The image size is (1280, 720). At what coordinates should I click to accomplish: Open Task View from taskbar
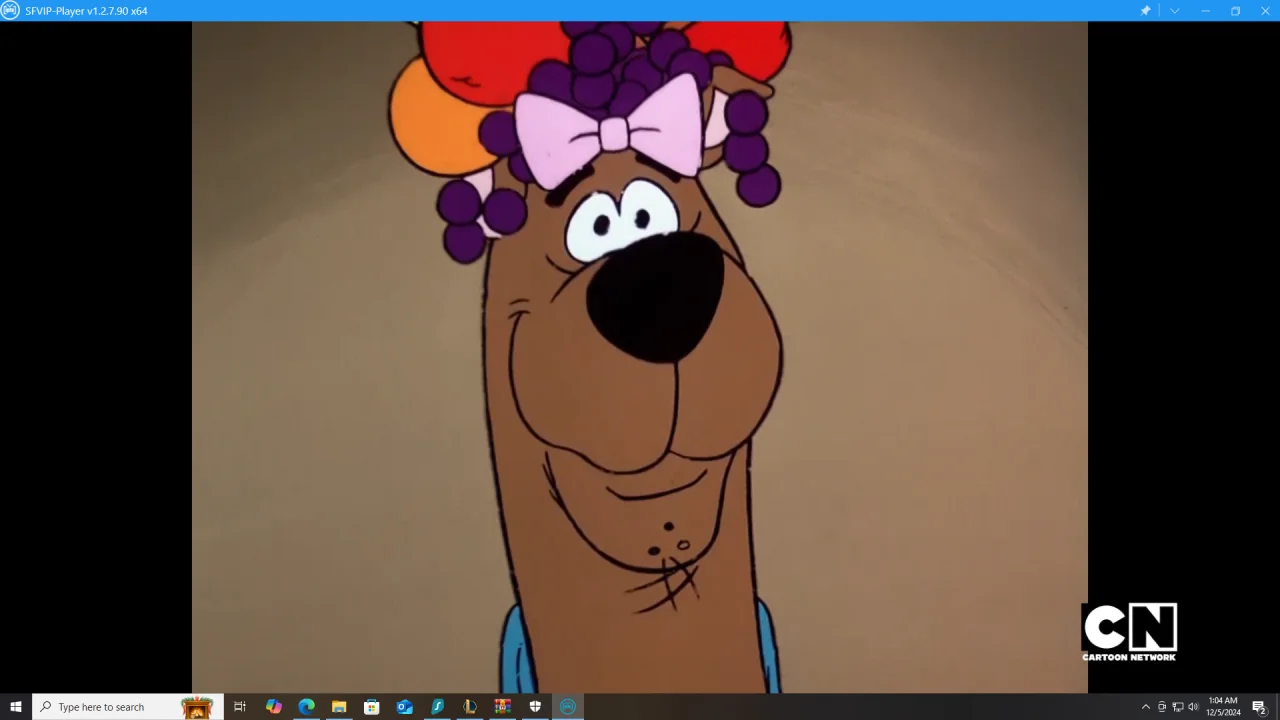(x=240, y=707)
